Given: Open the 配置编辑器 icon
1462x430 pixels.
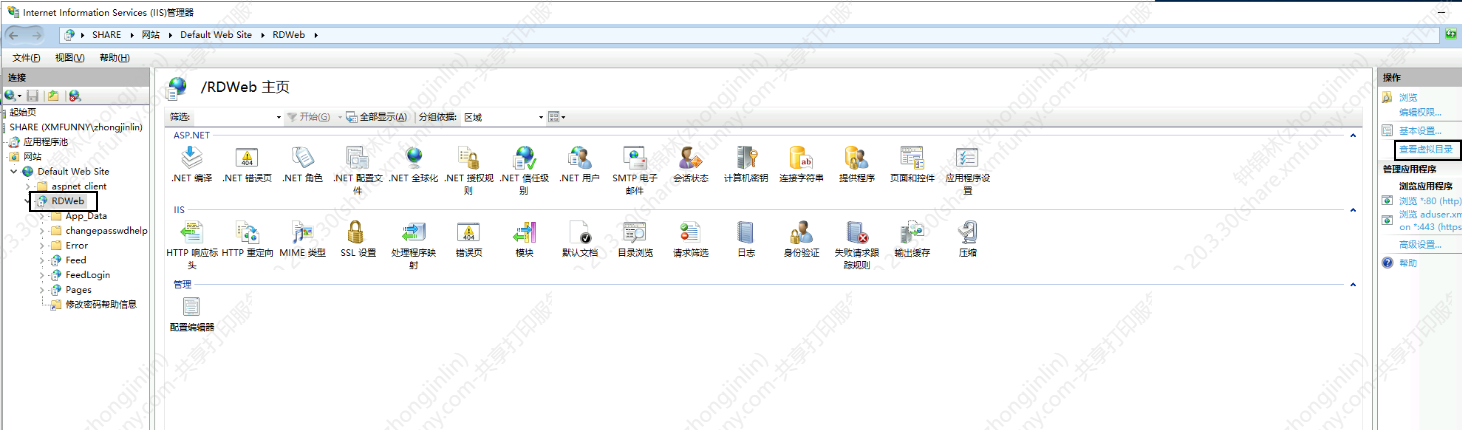Looking at the screenshot, I should pos(191,308).
